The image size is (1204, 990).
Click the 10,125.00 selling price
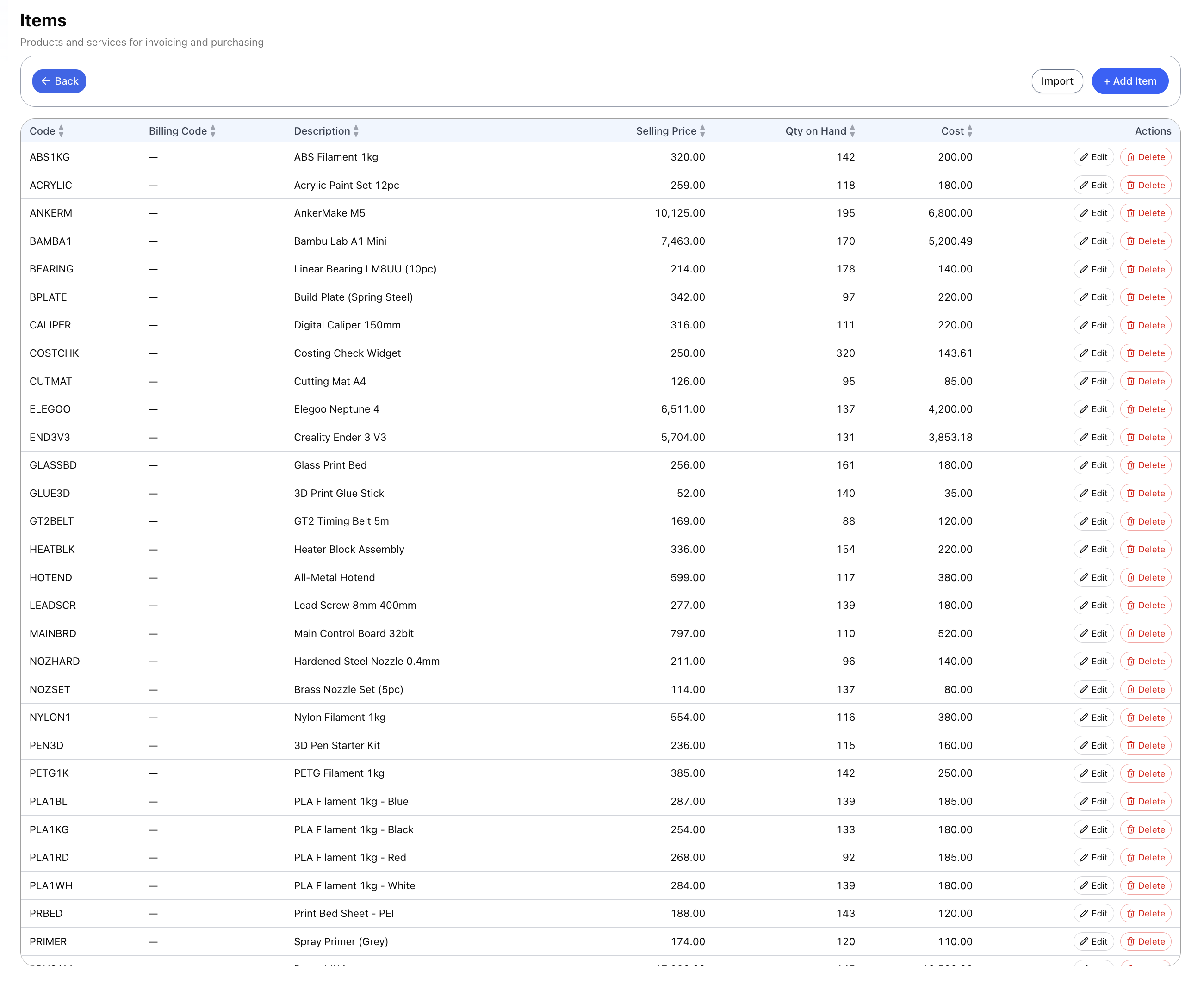click(x=679, y=213)
